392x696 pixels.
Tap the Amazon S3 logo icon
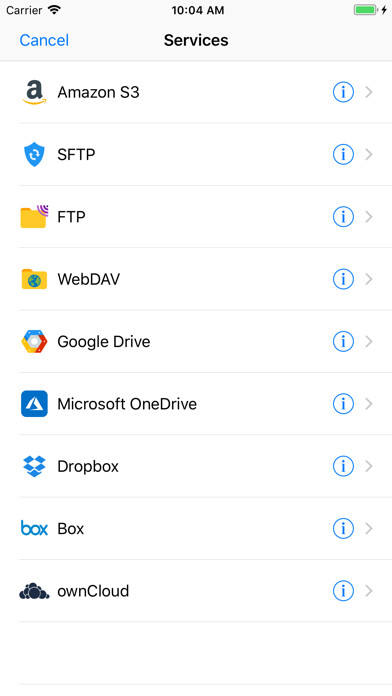point(34,92)
